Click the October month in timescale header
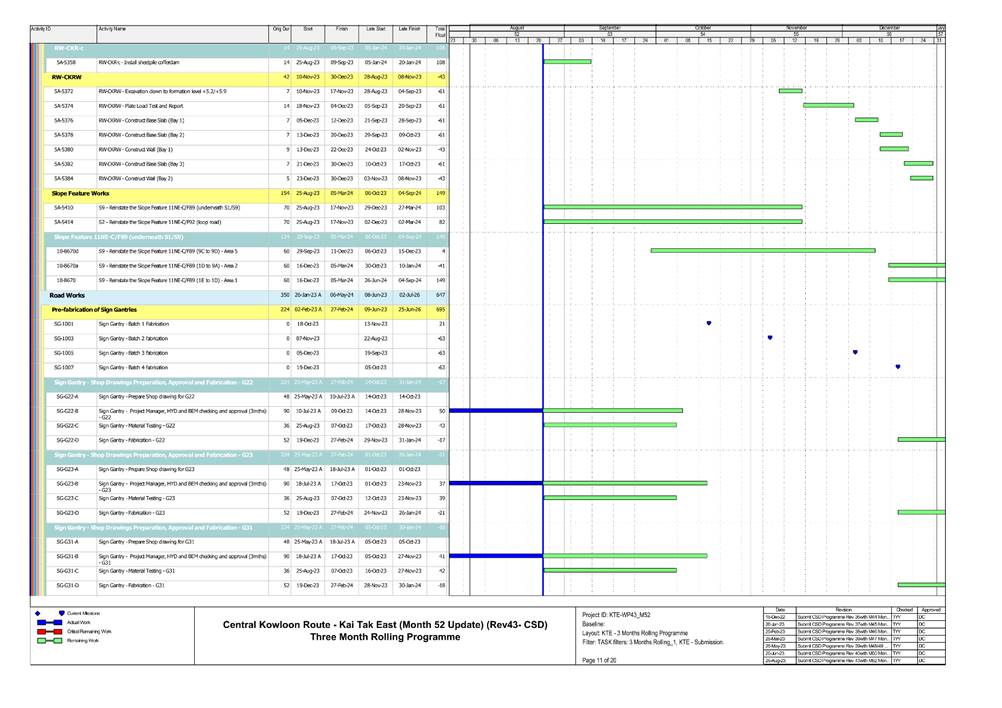This screenshot has width=1002, height=708. point(704,27)
